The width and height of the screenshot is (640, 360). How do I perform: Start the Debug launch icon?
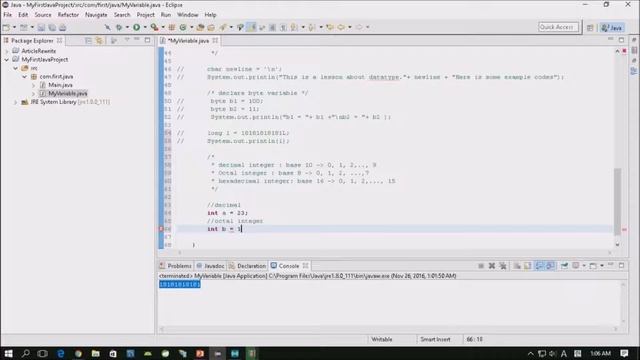click(x=119, y=27)
